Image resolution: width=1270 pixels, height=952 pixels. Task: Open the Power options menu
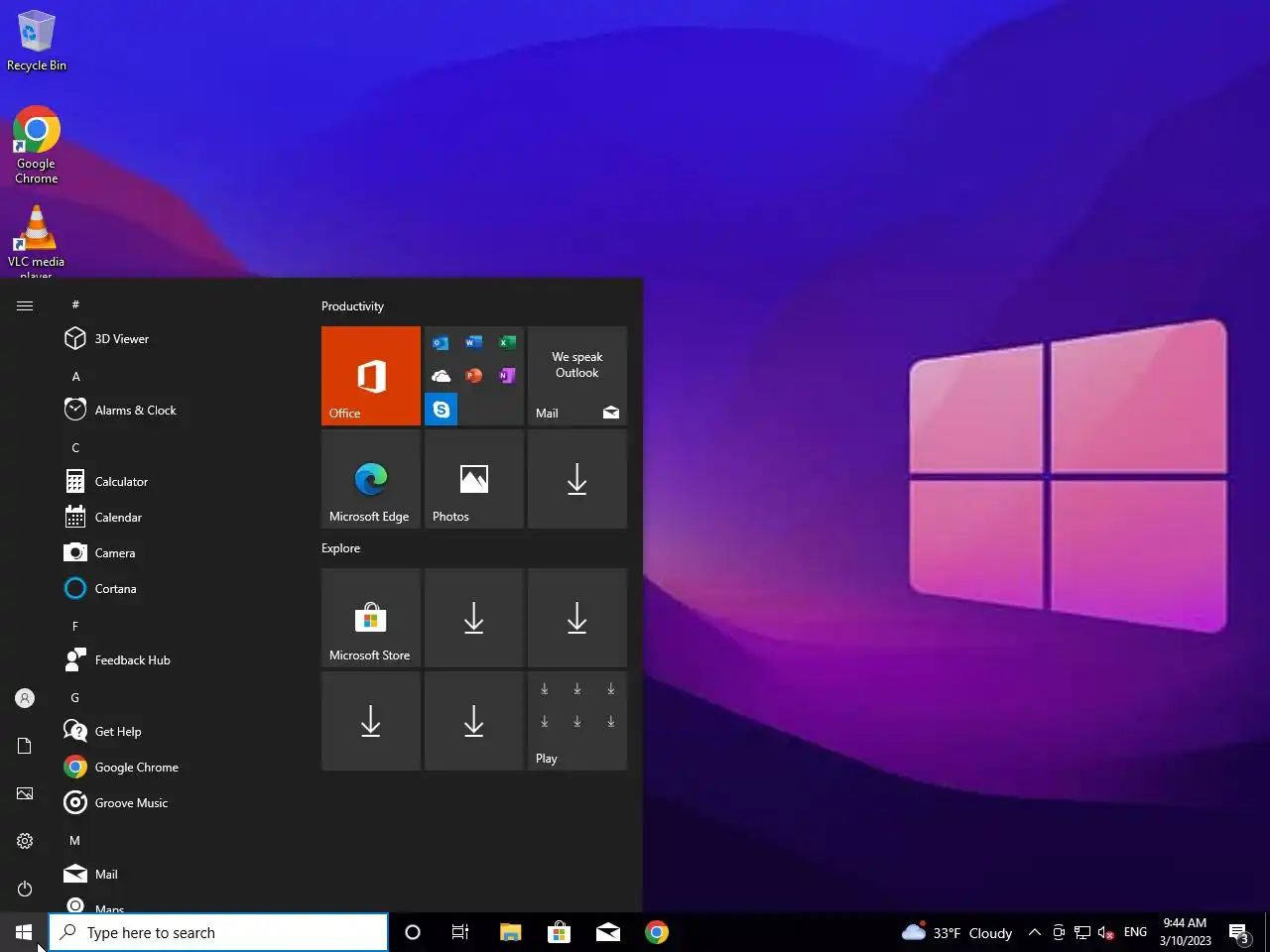pos(25,889)
